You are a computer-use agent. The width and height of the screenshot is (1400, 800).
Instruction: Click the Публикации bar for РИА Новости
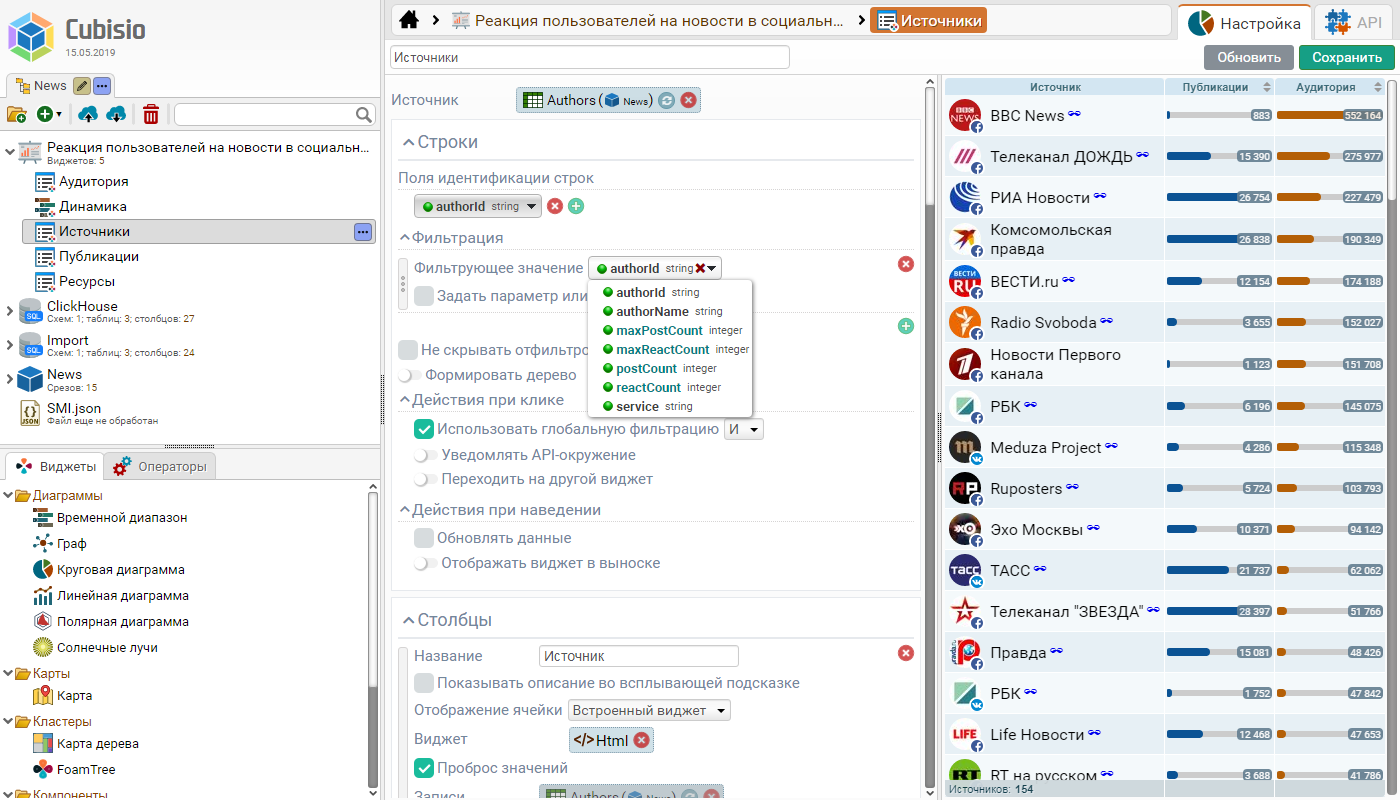(1219, 198)
